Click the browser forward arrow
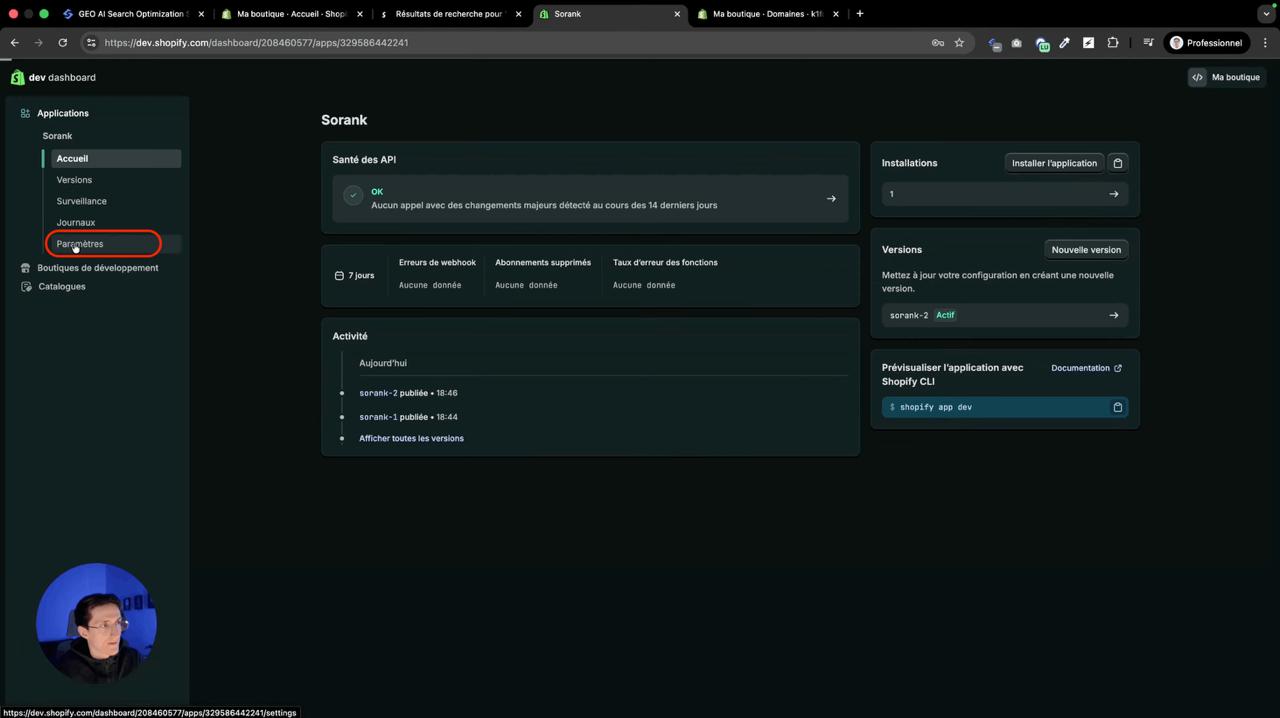Screen dimensions: 1280x718 tap(38, 43)
